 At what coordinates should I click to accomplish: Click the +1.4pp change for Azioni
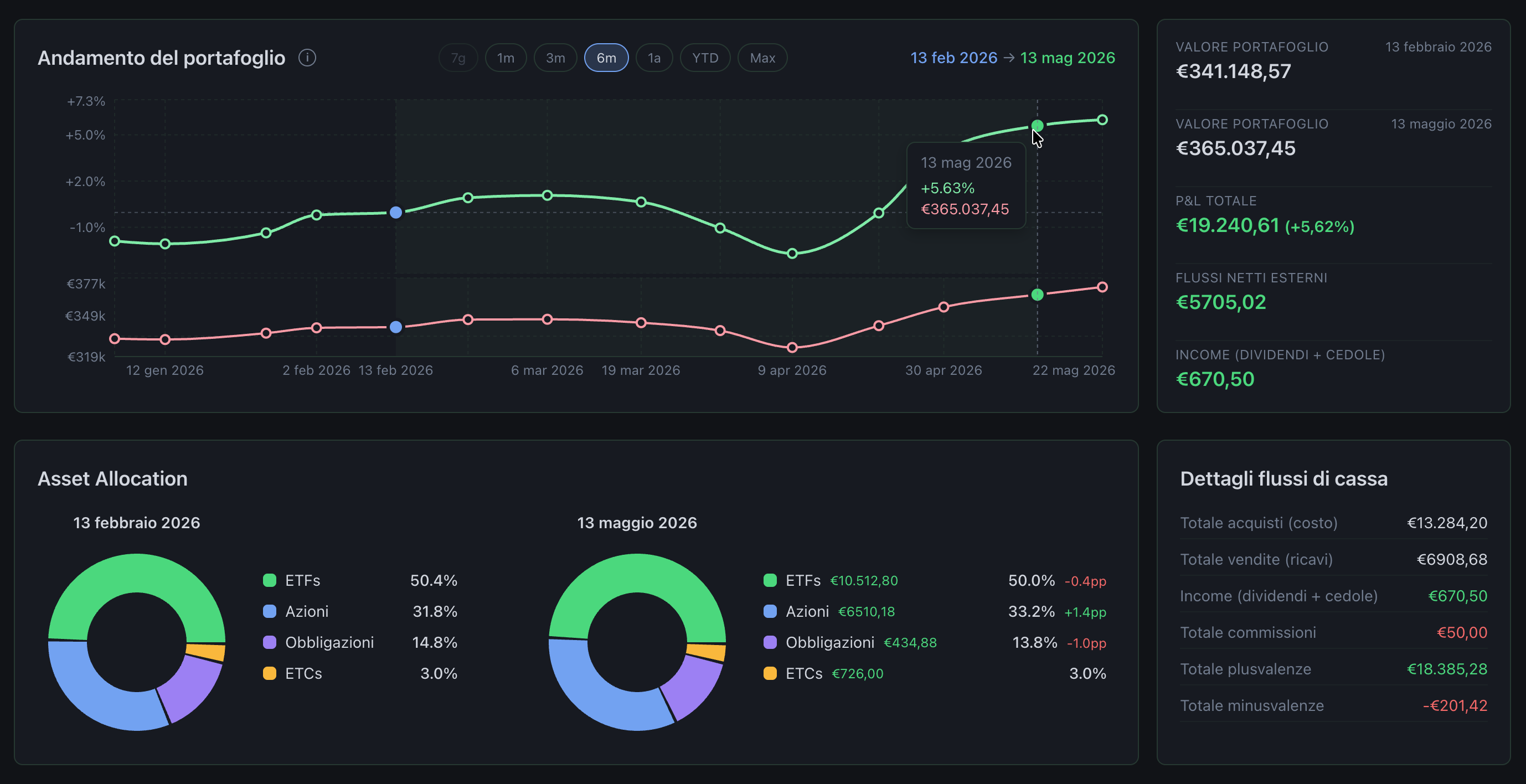(x=1085, y=612)
